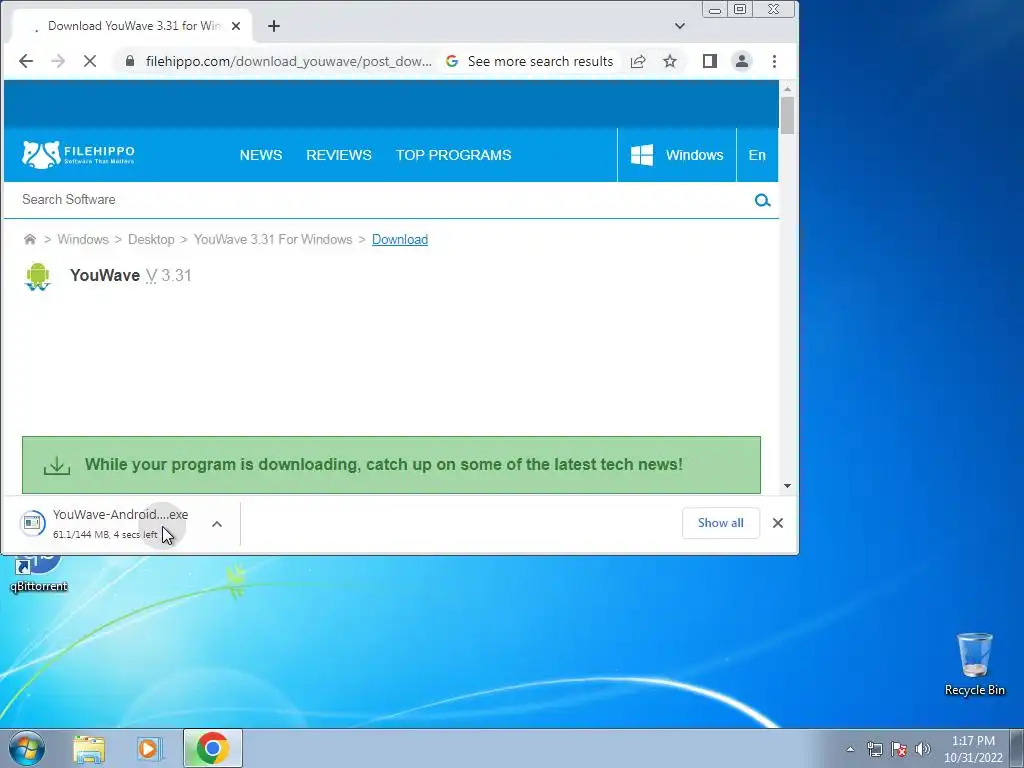Image resolution: width=1024 pixels, height=768 pixels.
Task: Open YouWave 3.31 For Windows breadcrumb
Action: [x=273, y=240]
